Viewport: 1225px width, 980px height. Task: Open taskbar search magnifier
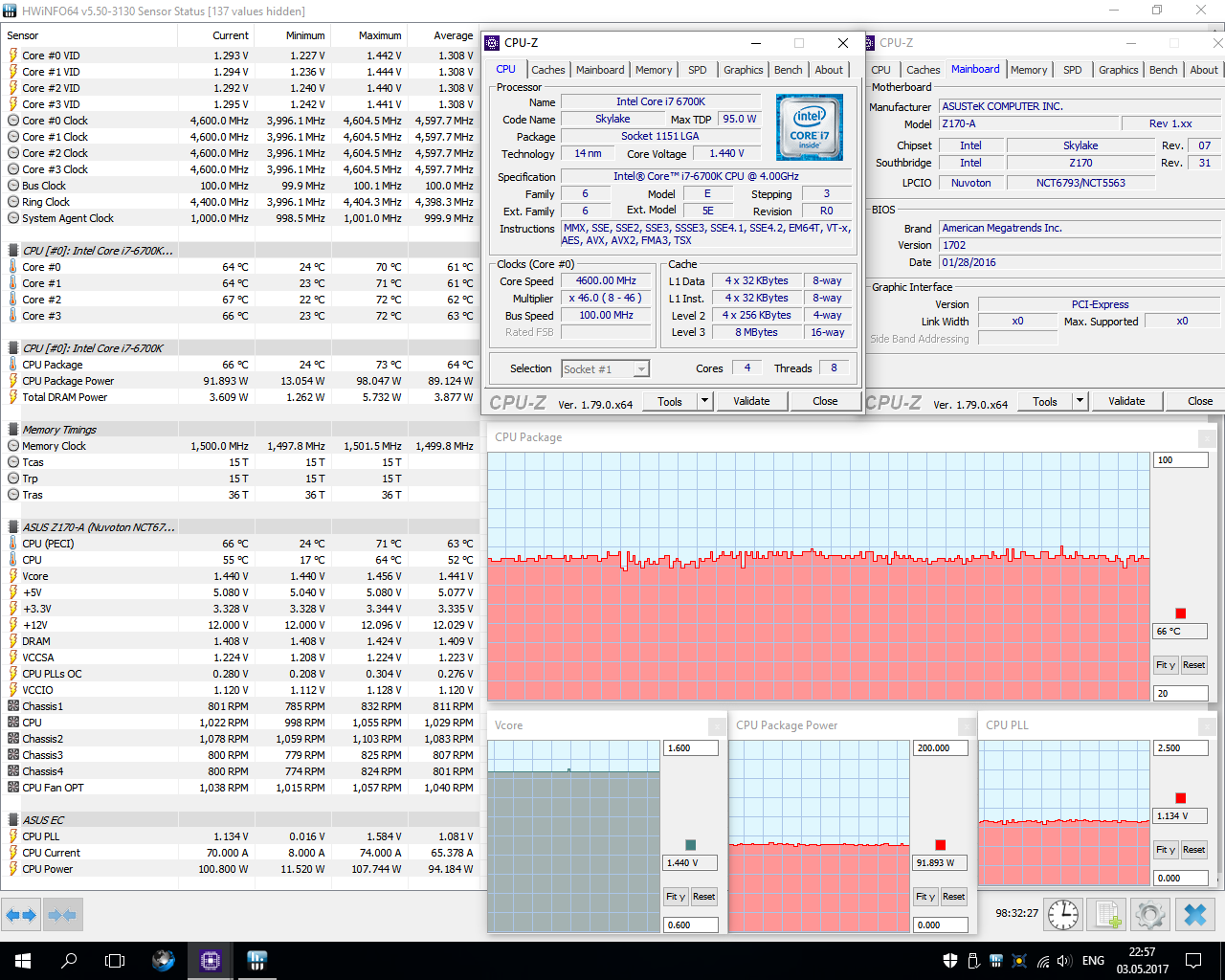tap(69, 961)
